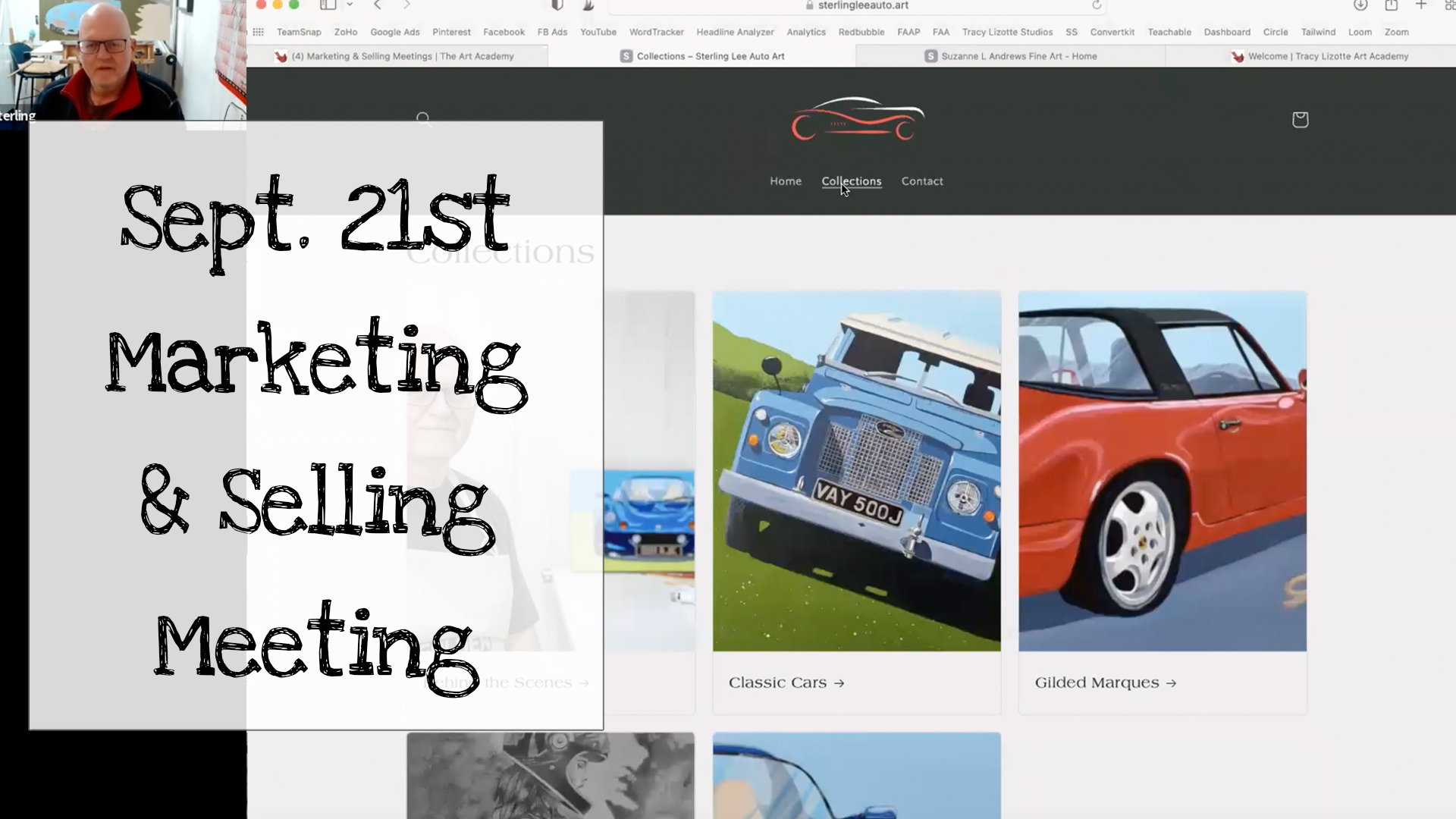Open Convertkit bookmark
This screenshot has height=819, width=1456.
point(1112,32)
